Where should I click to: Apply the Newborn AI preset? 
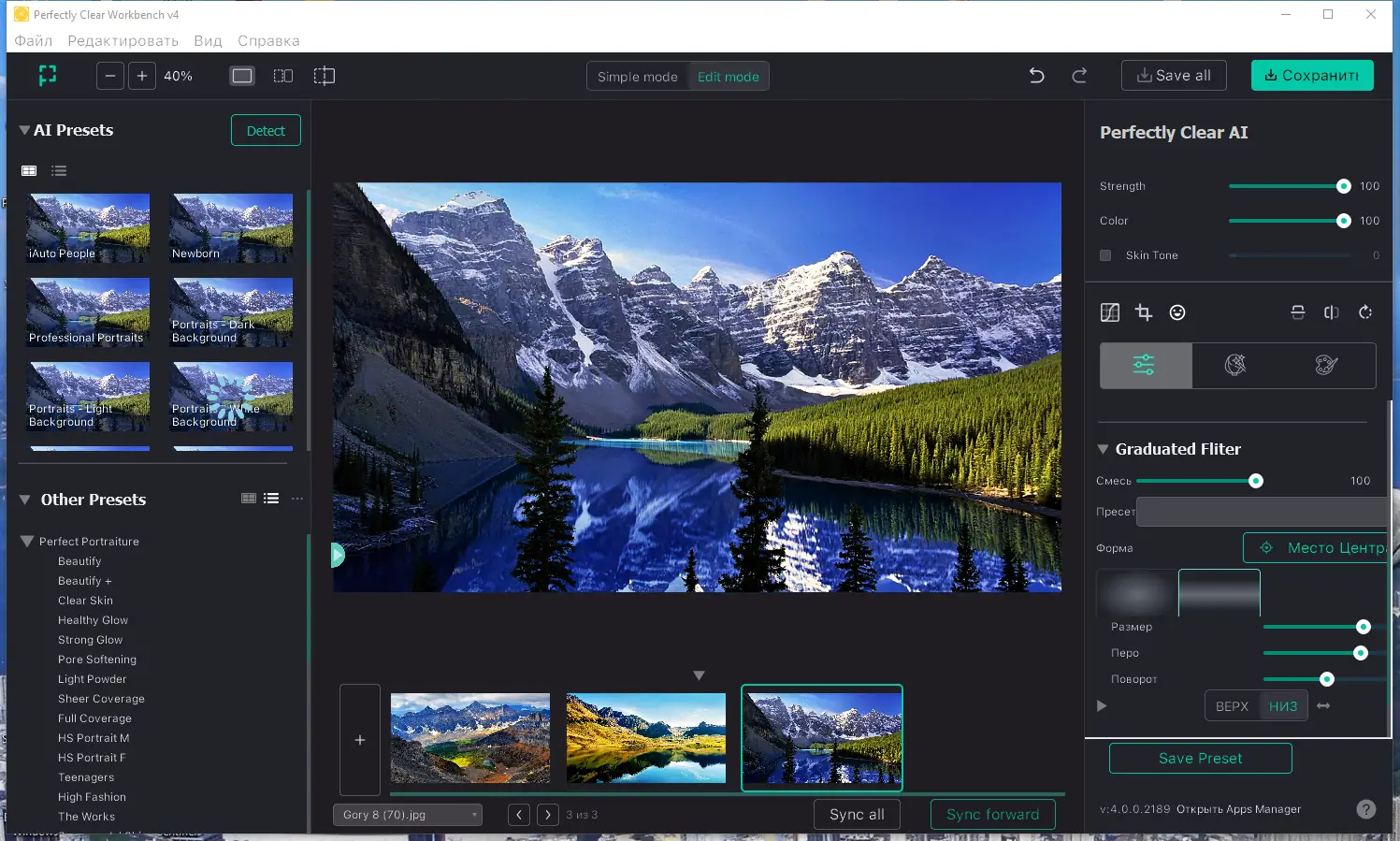point(231,227)
